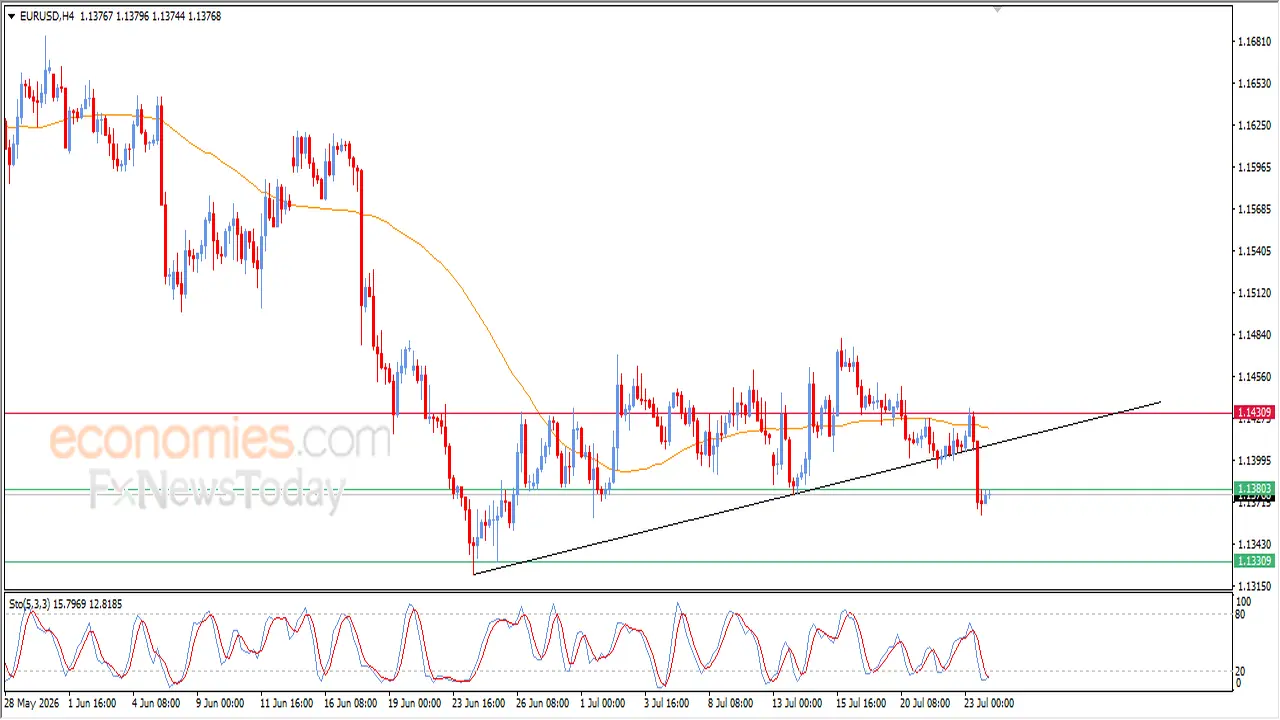This screenshot has height=720, width=1280.
Task: Click the gray chart shift marker at top
Action: click(x=997, y=10)
